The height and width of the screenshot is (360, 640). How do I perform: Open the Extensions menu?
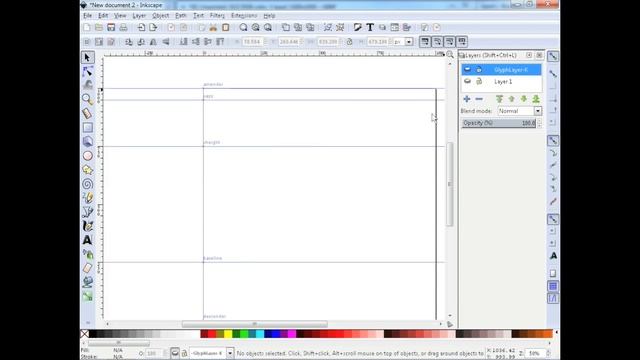pos(244,16)
